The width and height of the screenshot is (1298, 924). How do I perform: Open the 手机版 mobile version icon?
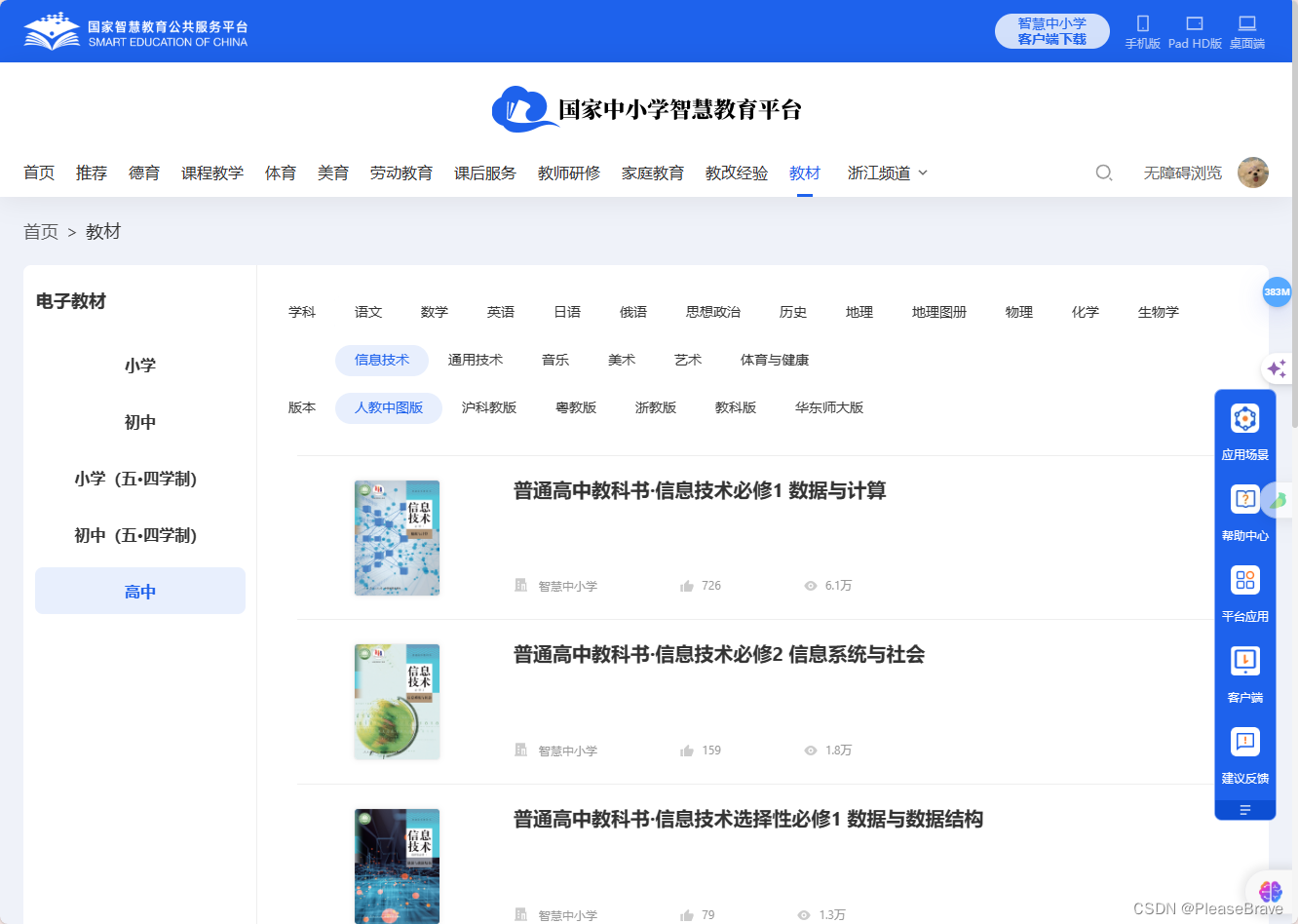[1143, 23]
